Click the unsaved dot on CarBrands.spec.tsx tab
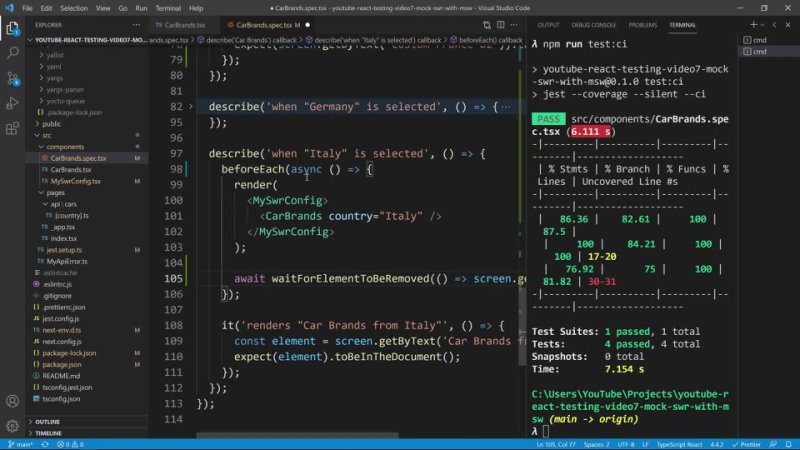The width and height of the screenshot is (800, 450). pos(308,24)
